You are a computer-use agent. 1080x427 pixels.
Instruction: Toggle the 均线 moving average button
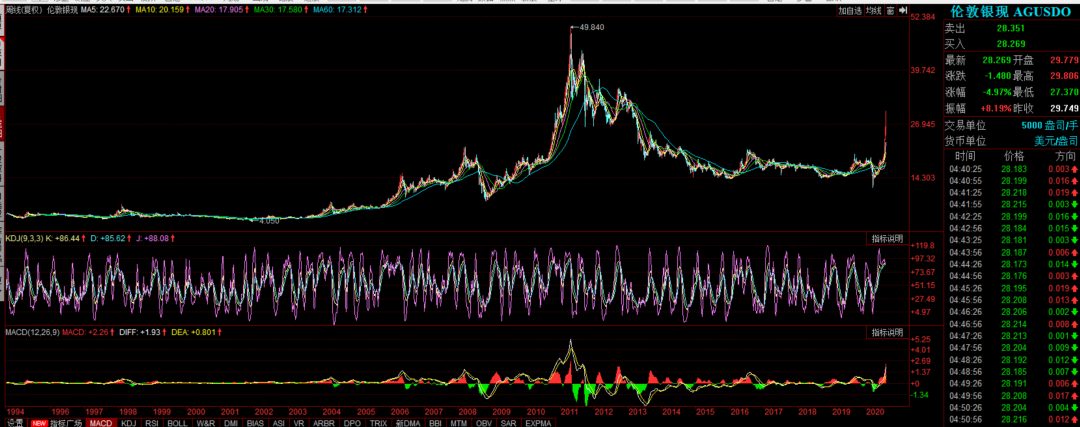(873, 11)
